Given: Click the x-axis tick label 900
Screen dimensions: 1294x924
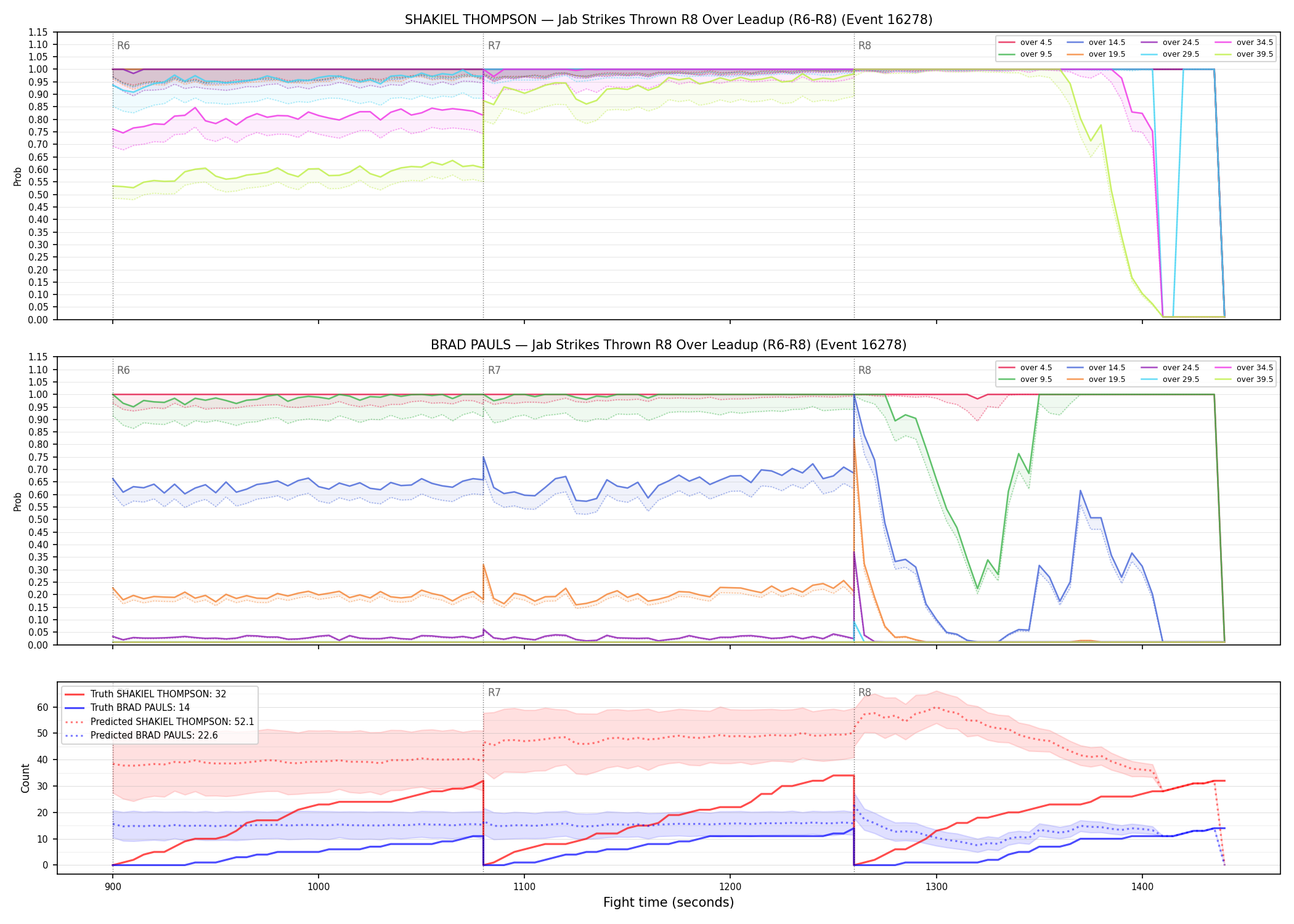Looking at the screenshot, I should [112, 886].
